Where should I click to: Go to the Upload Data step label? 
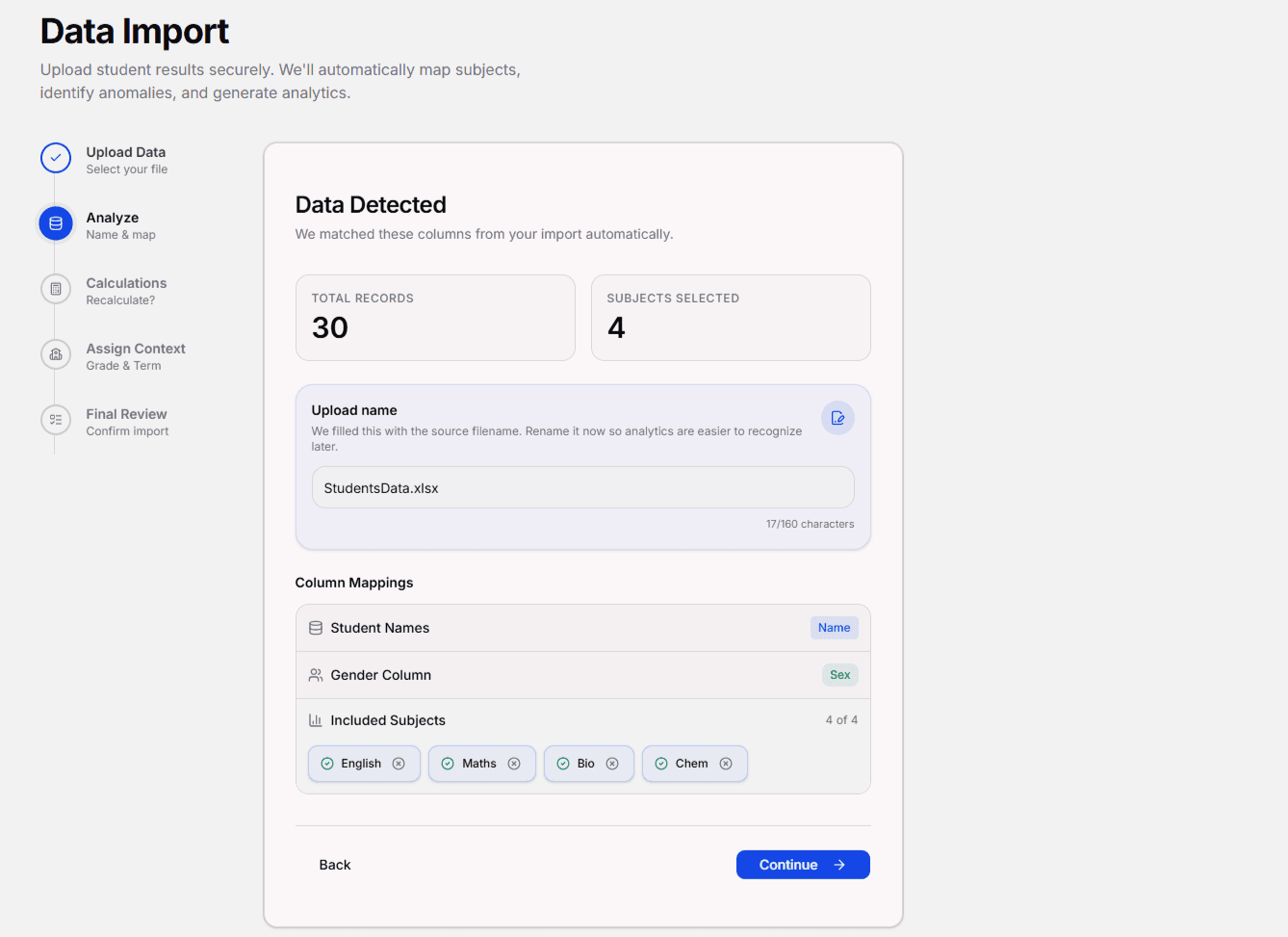(x=126, y=152)
